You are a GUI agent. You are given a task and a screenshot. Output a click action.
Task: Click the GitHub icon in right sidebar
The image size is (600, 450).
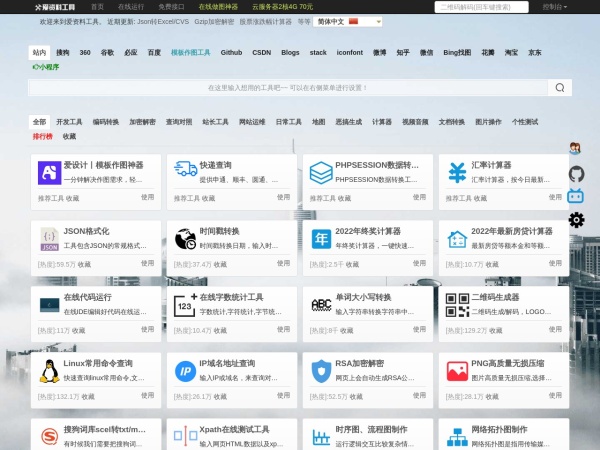[x=576, y=173]
